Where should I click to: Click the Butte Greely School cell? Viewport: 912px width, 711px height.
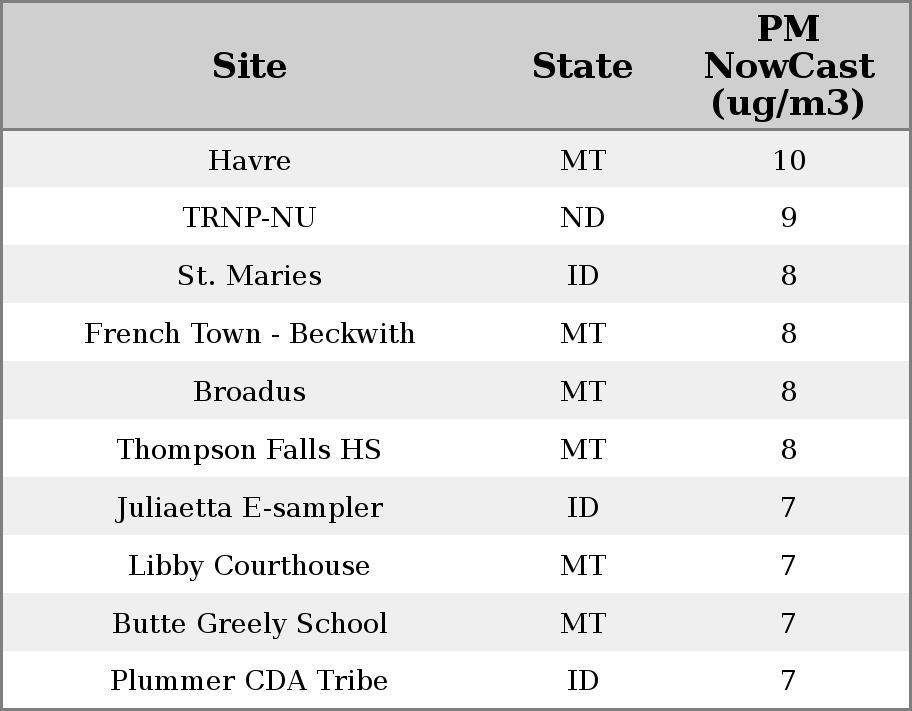[x=249, y=624]
